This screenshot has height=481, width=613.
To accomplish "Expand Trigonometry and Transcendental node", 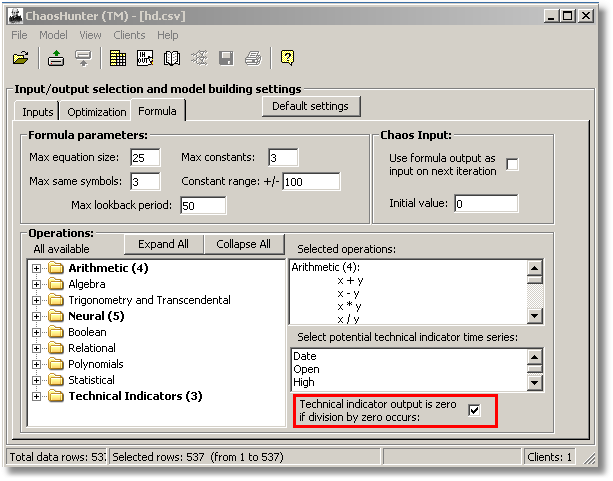I will pyautogui.click(x=36, y=300).
